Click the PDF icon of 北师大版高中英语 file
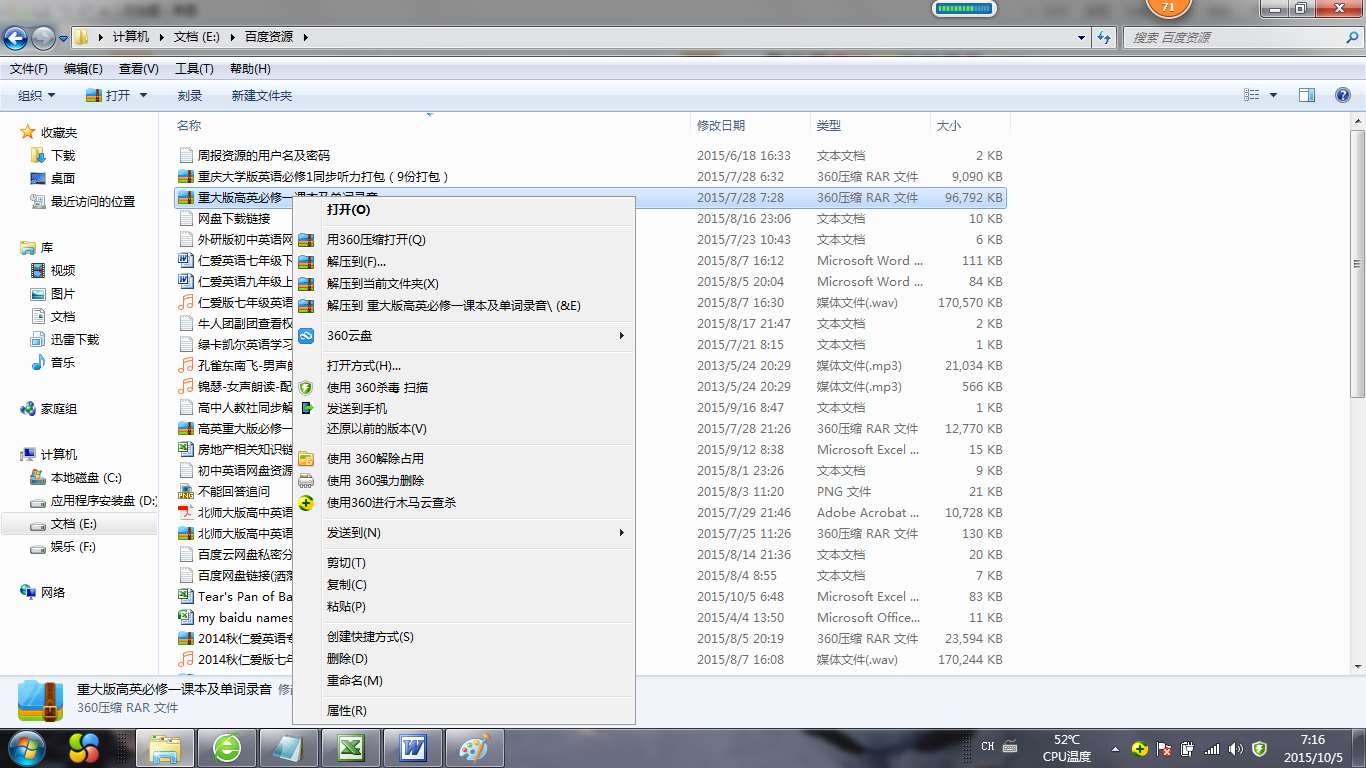This screenshot has height=768, width=1366. coord(186,513)
